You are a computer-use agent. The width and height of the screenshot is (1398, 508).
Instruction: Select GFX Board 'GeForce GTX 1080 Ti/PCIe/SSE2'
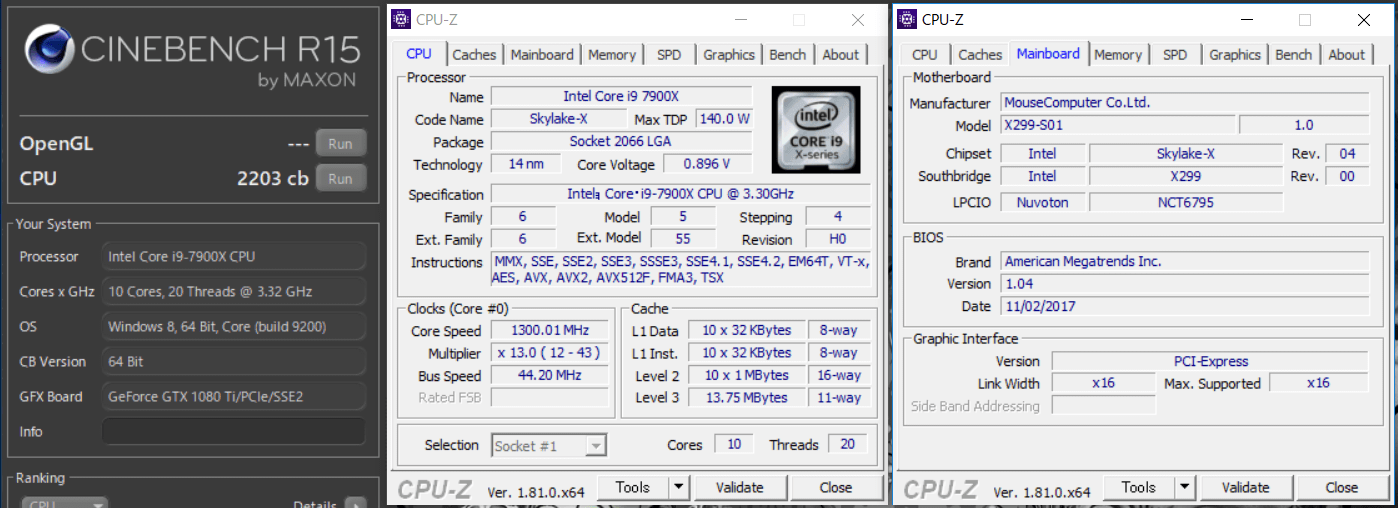point(234,397)
